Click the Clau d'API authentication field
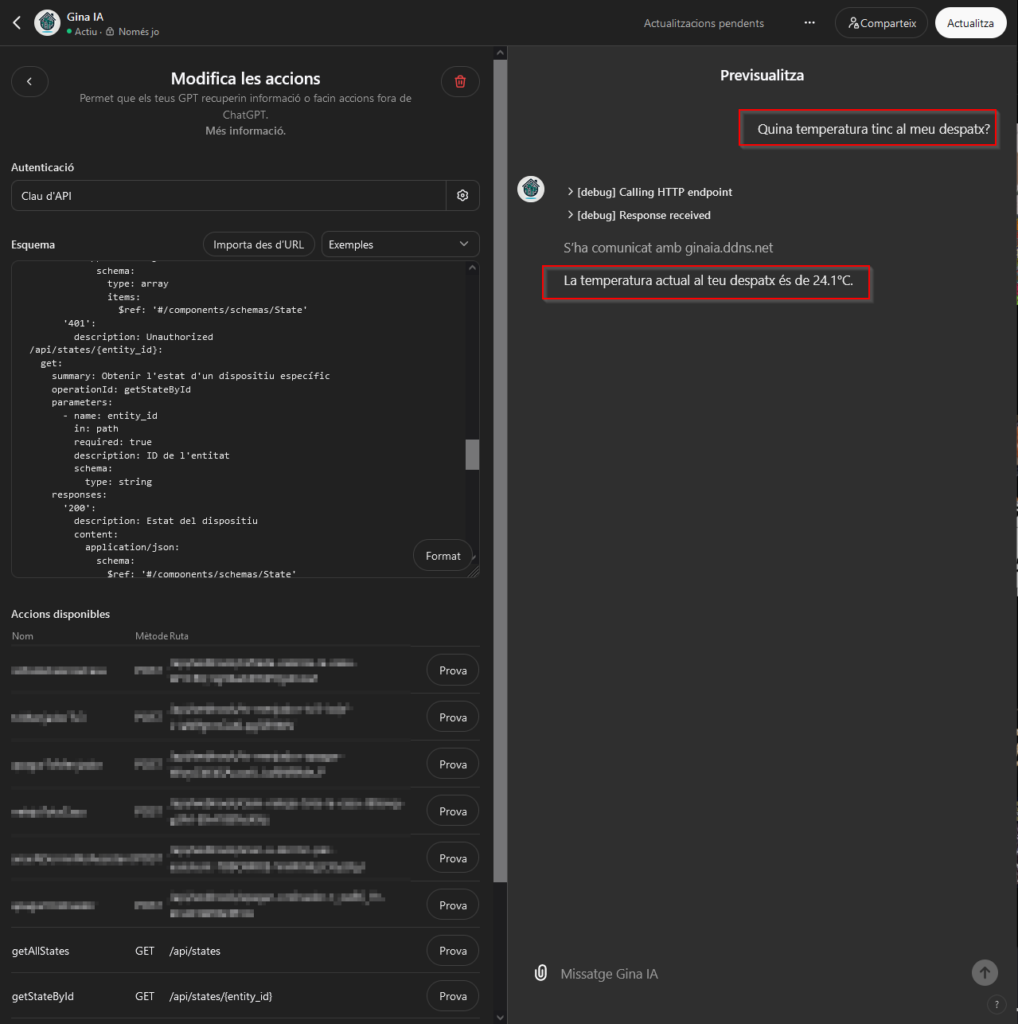 (229, 196)
